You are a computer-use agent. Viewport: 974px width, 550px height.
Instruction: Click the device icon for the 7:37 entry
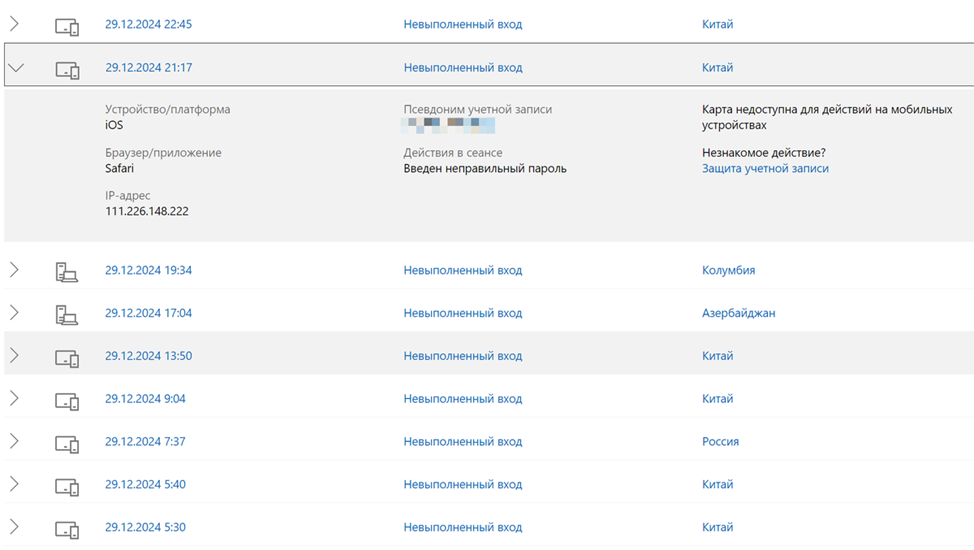pyautogui.click(x=67, y=443)
